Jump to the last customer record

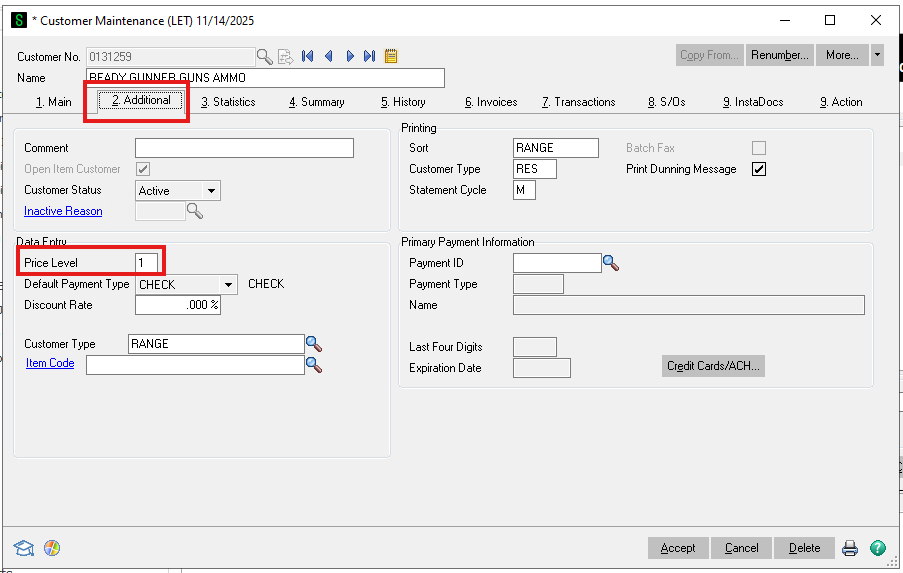[x=370, y=56]
